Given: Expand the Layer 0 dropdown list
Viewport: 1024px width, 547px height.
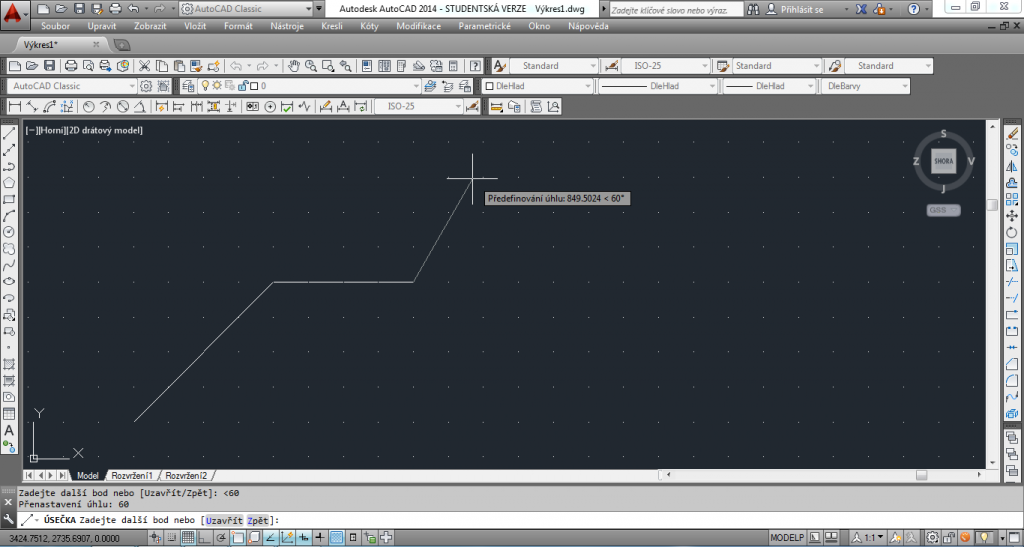Looking at the screenshot, I should (x=416, y=86).
